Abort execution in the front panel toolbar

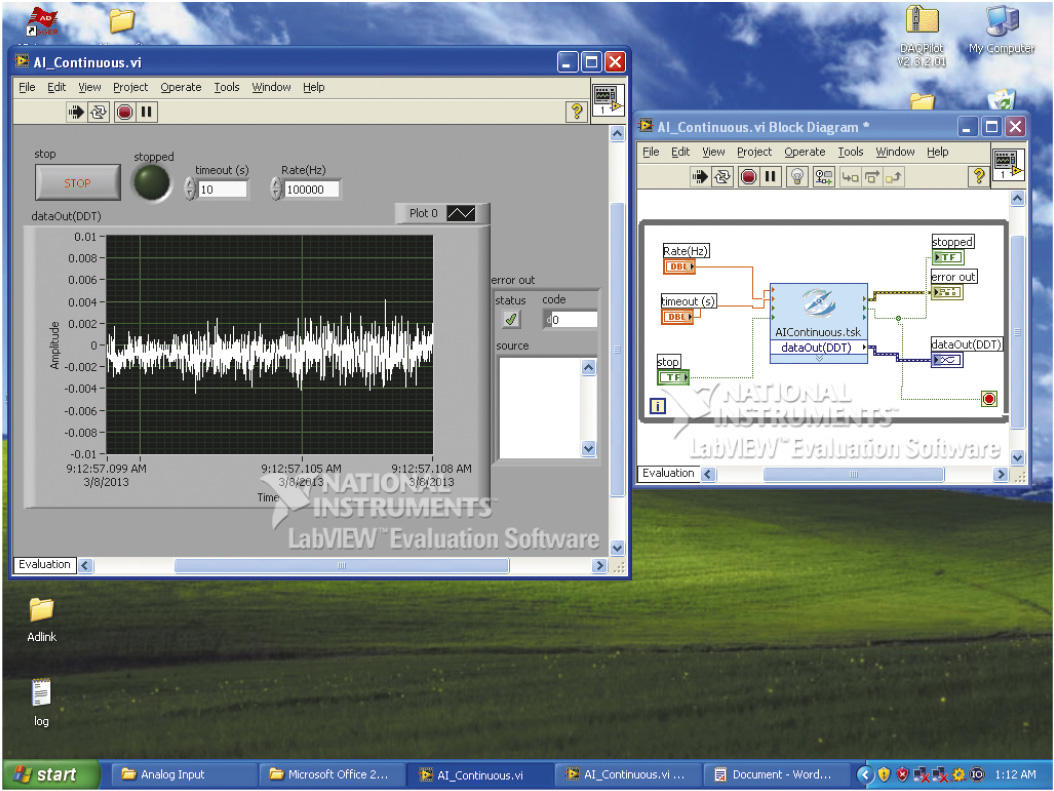tap(125, 112)
